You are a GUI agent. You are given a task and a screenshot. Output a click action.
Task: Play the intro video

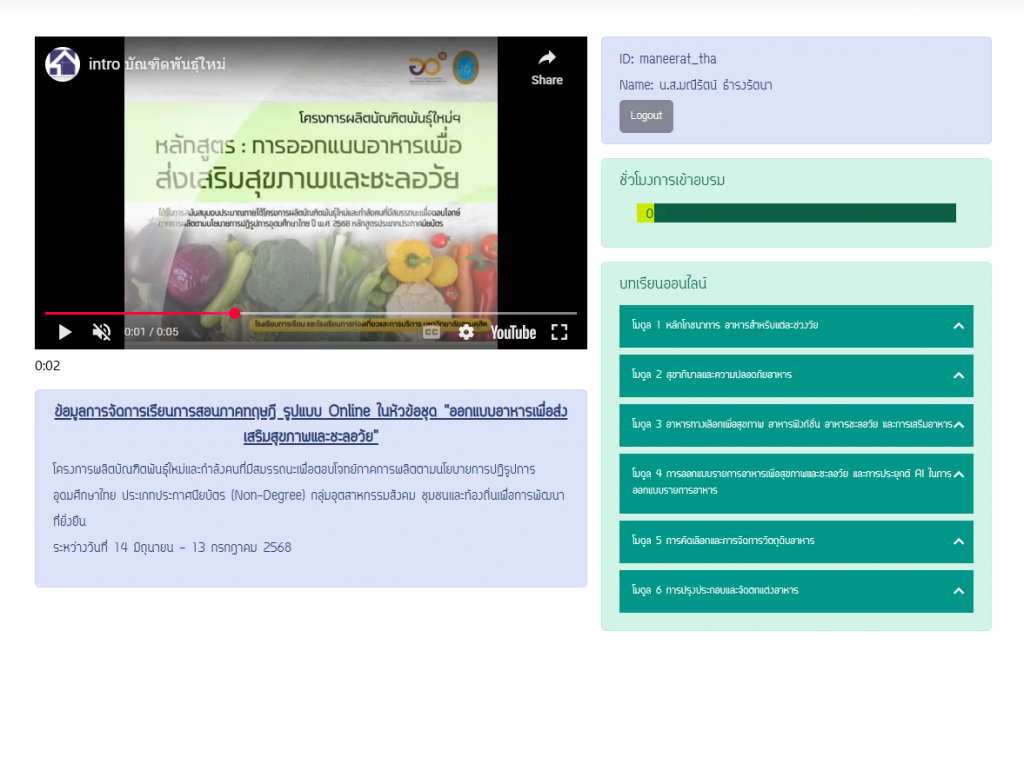[x=65, y=332]
